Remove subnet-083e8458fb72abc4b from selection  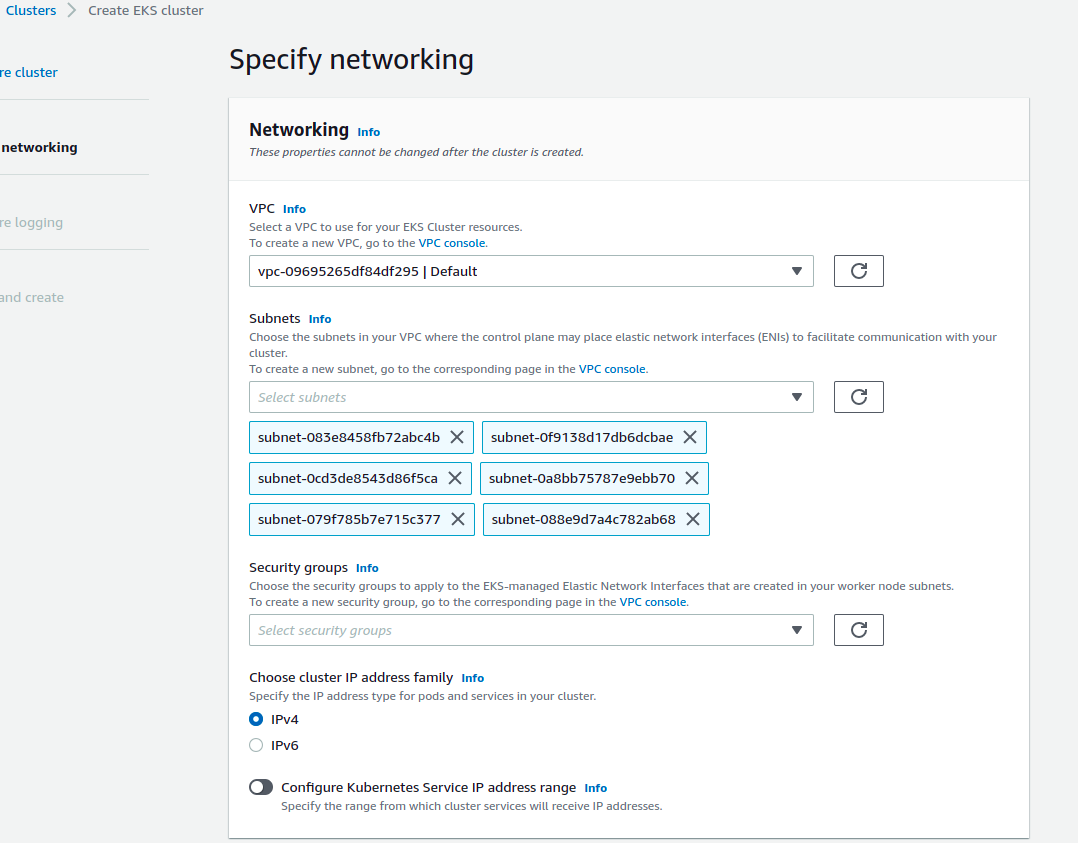tap(457, 437)
